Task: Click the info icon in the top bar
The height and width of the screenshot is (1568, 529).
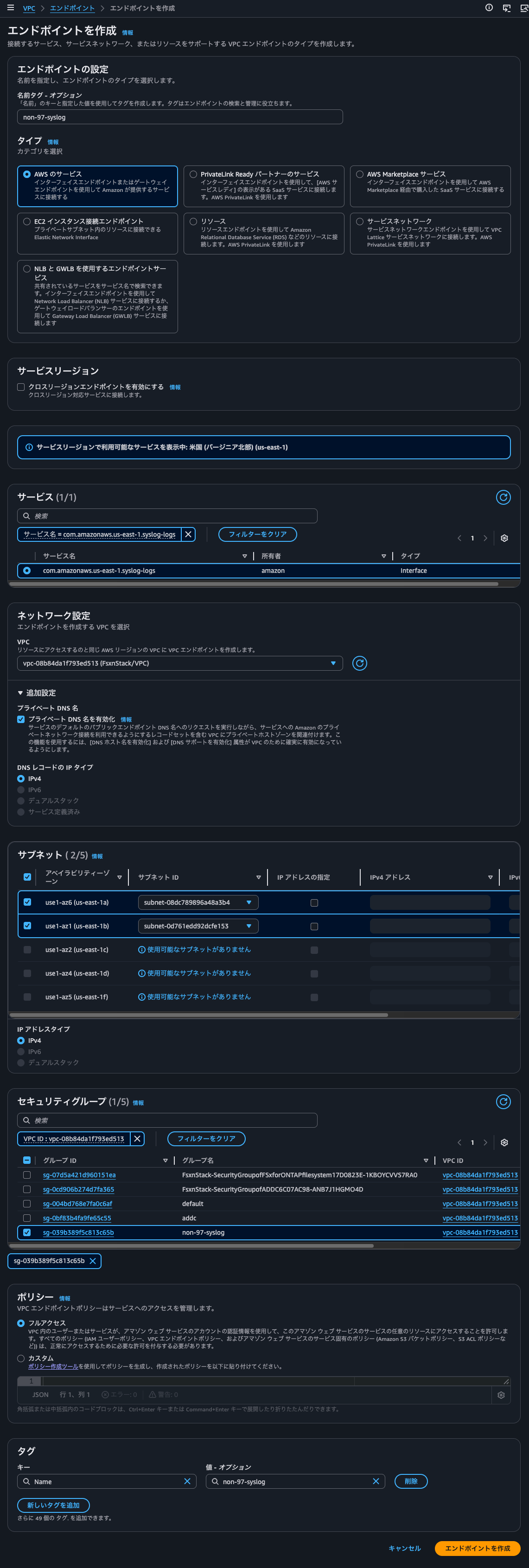Action: click(489, 8)
